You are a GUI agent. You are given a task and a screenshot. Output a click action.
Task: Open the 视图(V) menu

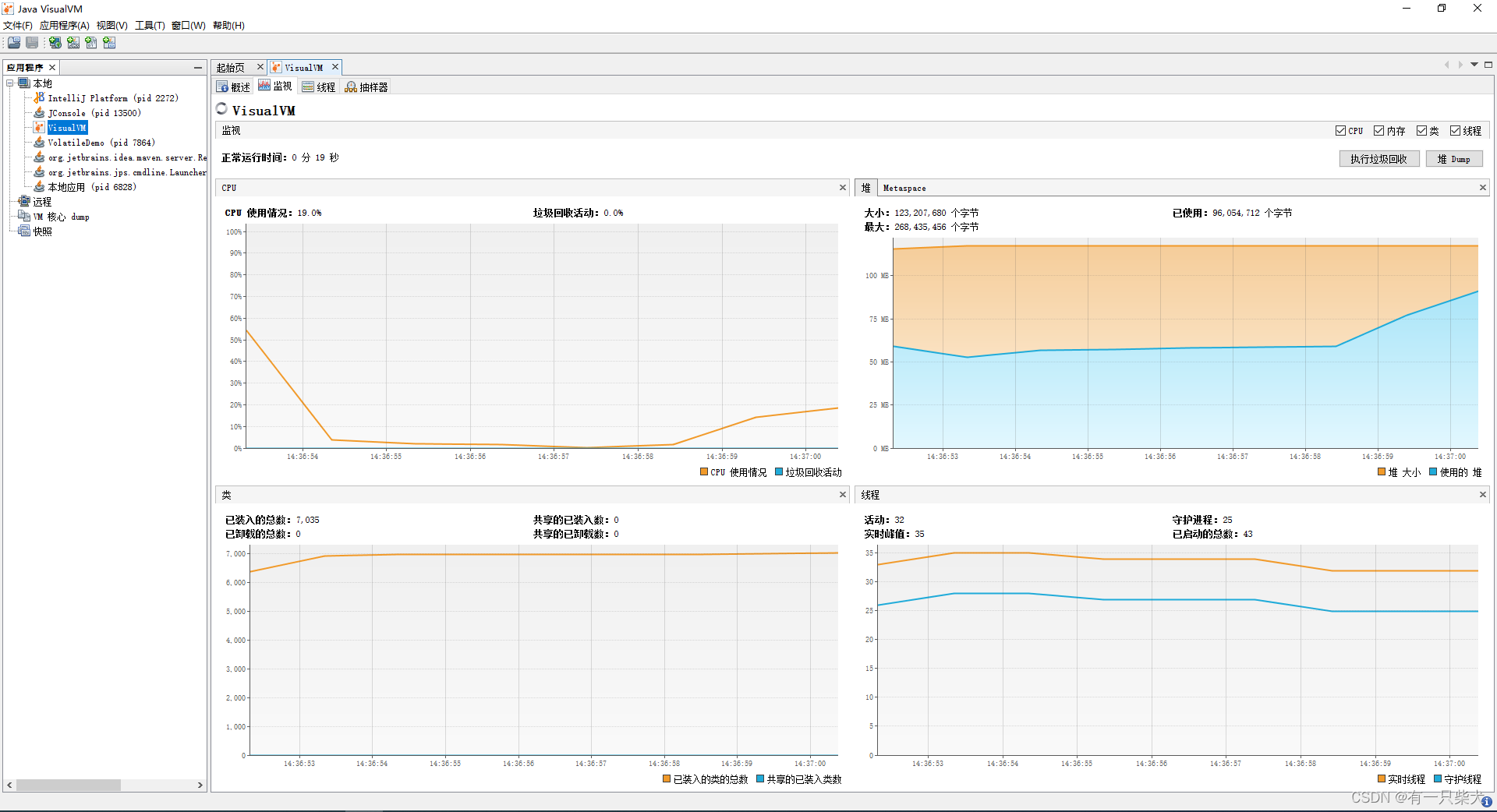pyautogui.click(x=112, y=26)
